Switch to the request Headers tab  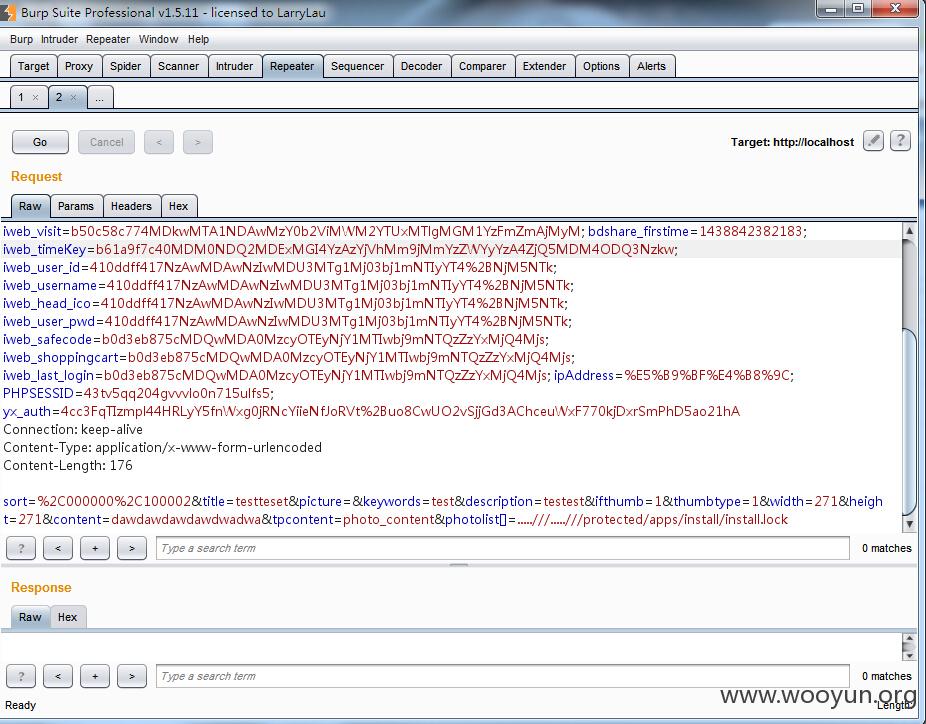(x=131, y=206)
